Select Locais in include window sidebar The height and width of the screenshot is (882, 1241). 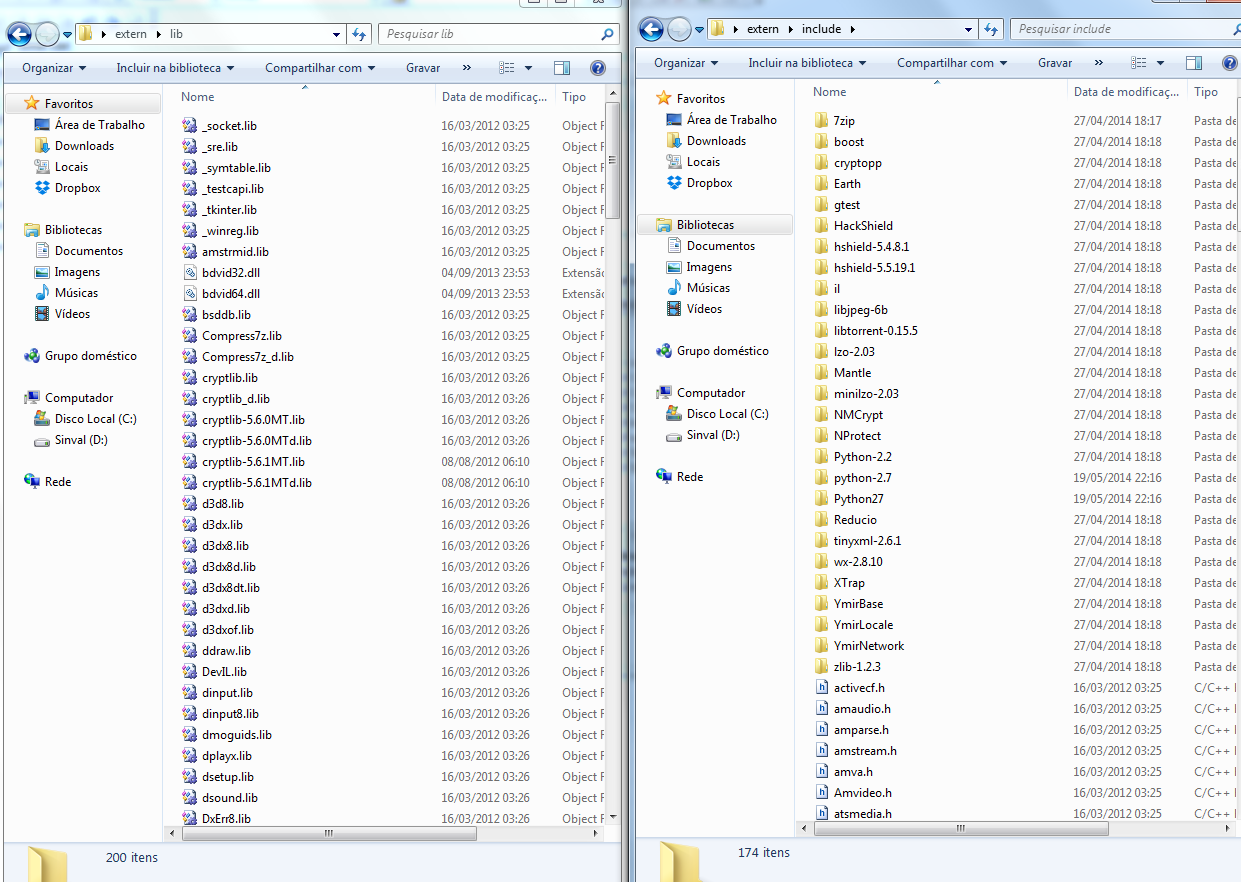pyautogui.click(x=703, y=162)
